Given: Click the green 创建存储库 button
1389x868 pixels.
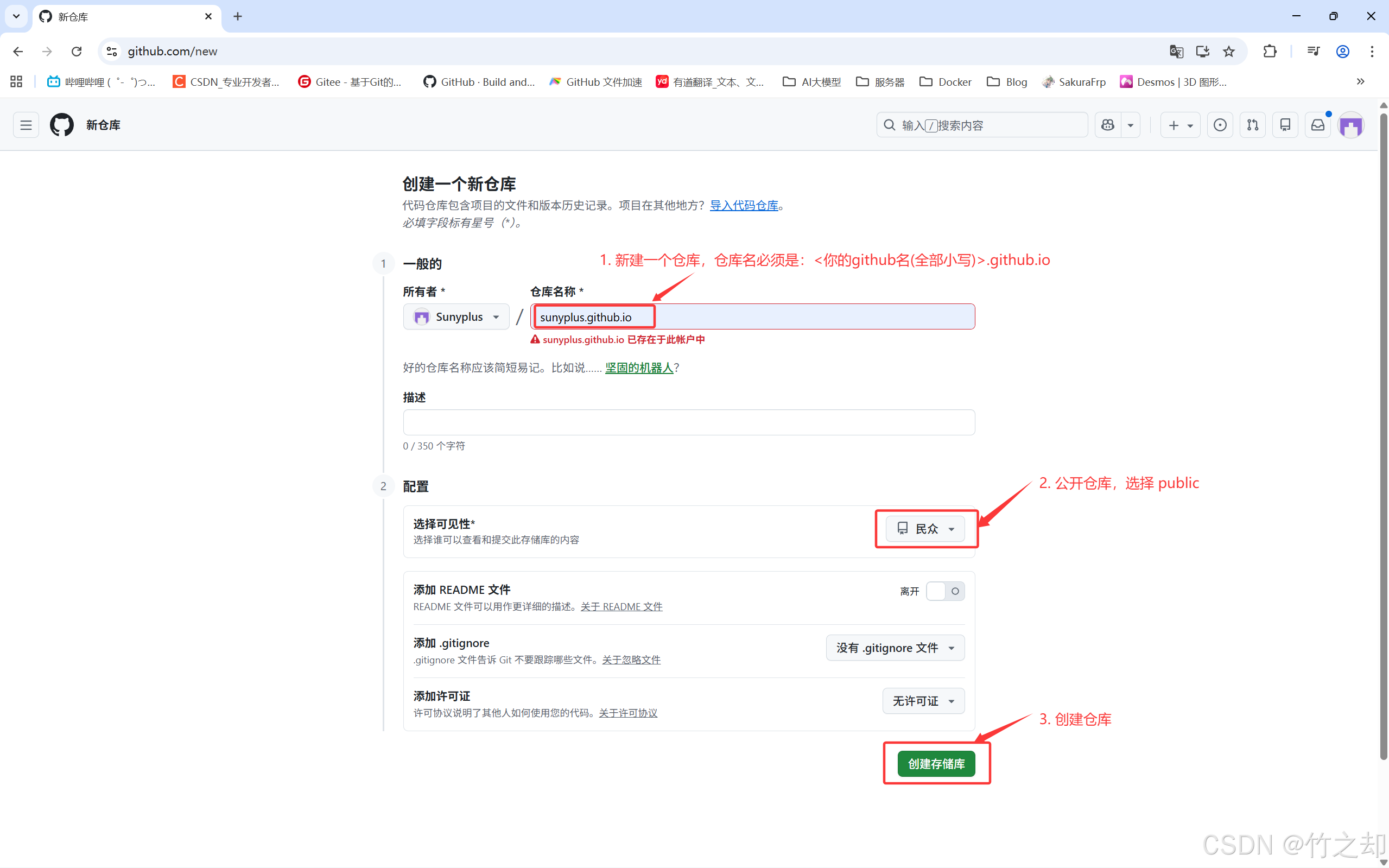Looking at the screenshot, I should pos(936,764).
